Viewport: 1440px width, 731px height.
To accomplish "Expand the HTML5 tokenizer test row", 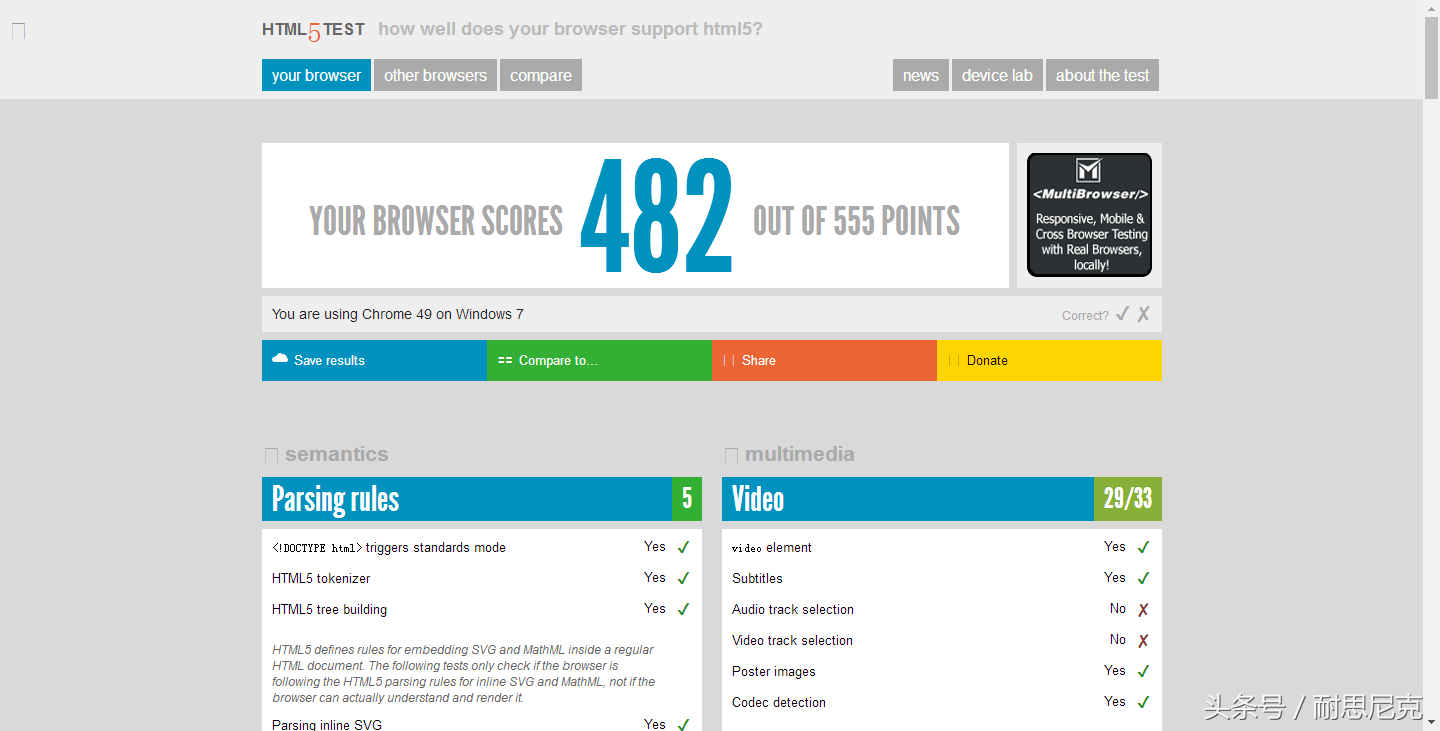I will (x=481, y=578).
